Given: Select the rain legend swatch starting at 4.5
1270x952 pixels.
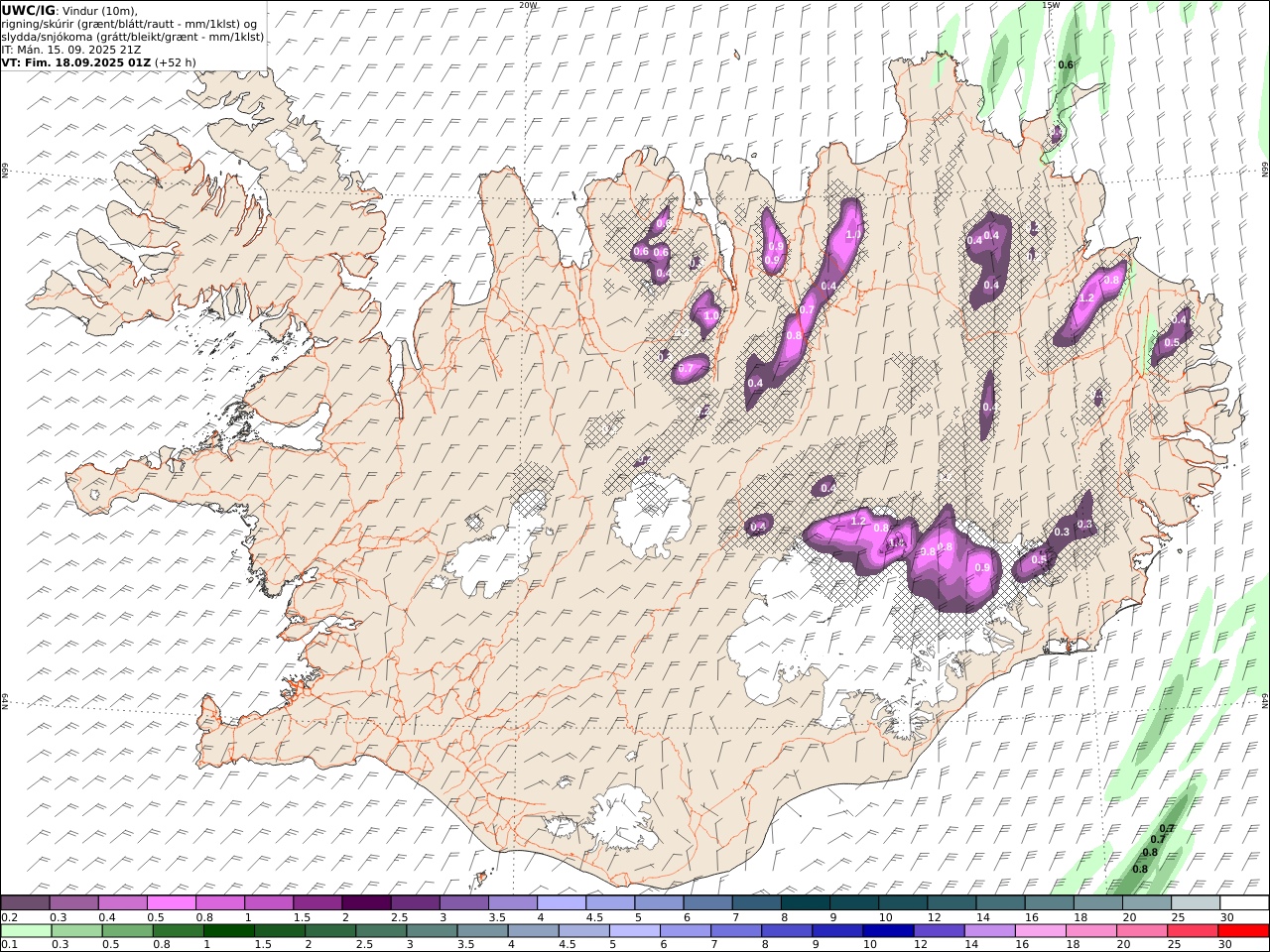Looking at the screenshot, I should click(583, 931).
